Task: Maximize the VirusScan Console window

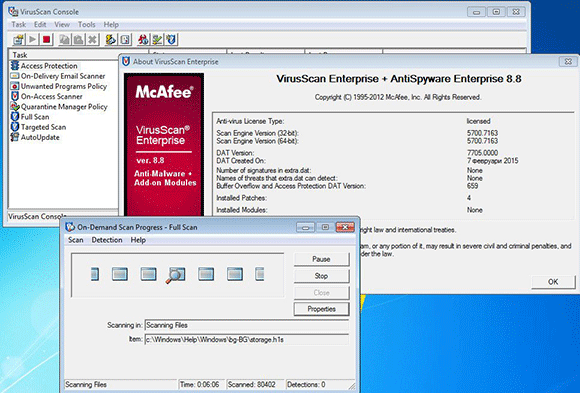Action: click(496, 12)
